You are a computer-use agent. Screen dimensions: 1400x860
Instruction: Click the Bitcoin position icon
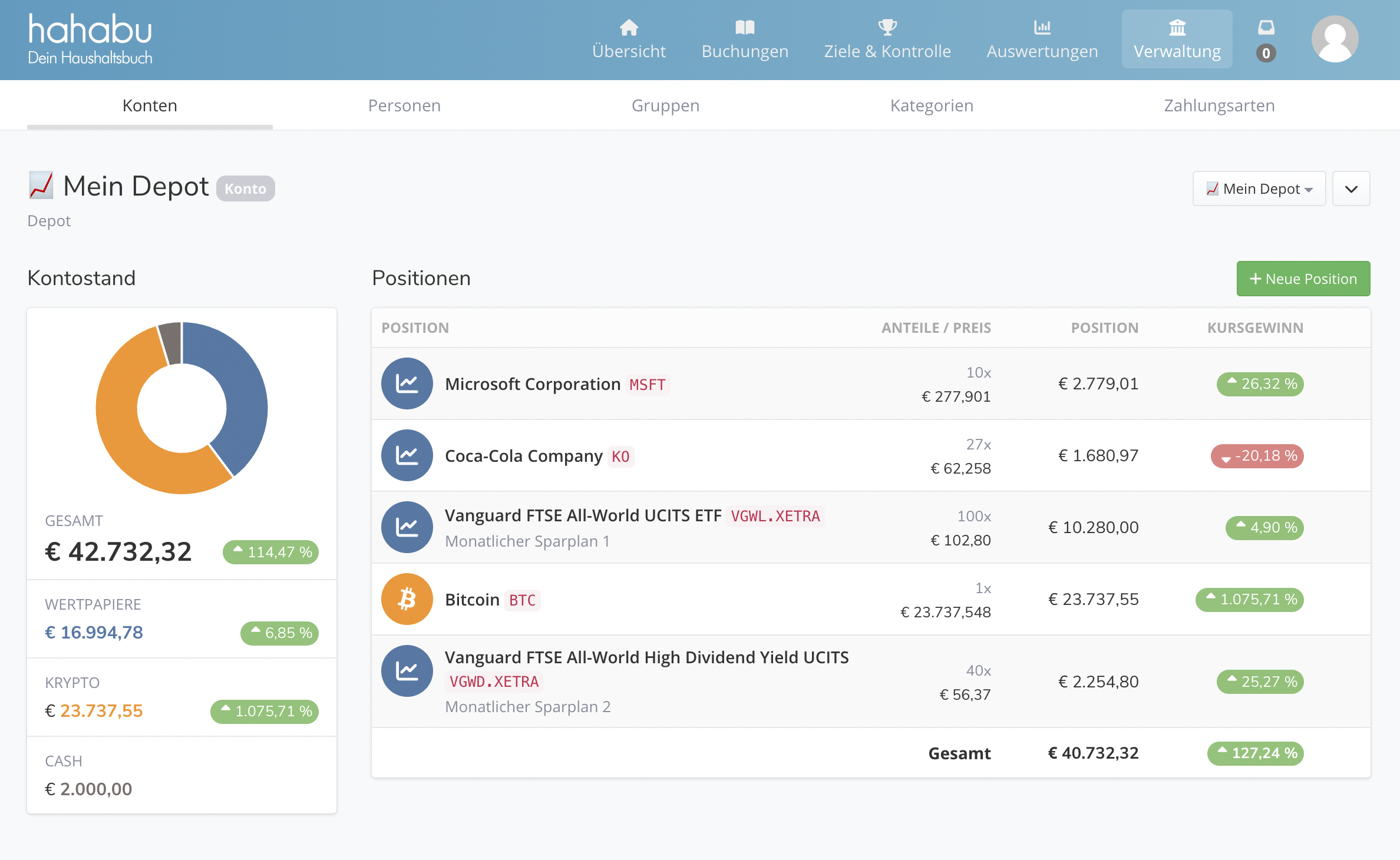[407, 599]
